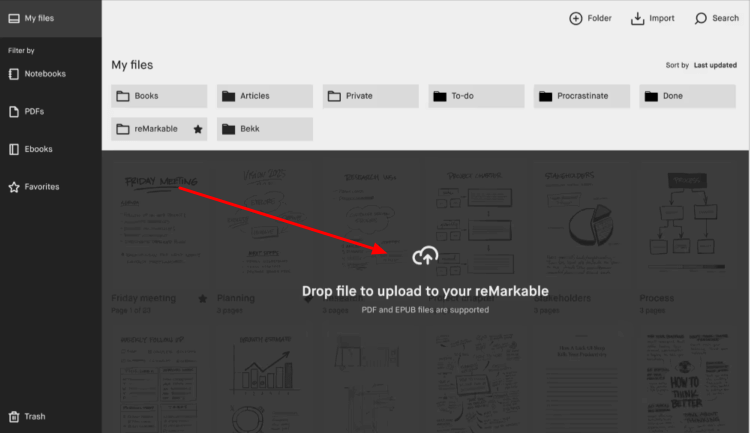Open the Articles folder

coord(265,96)
